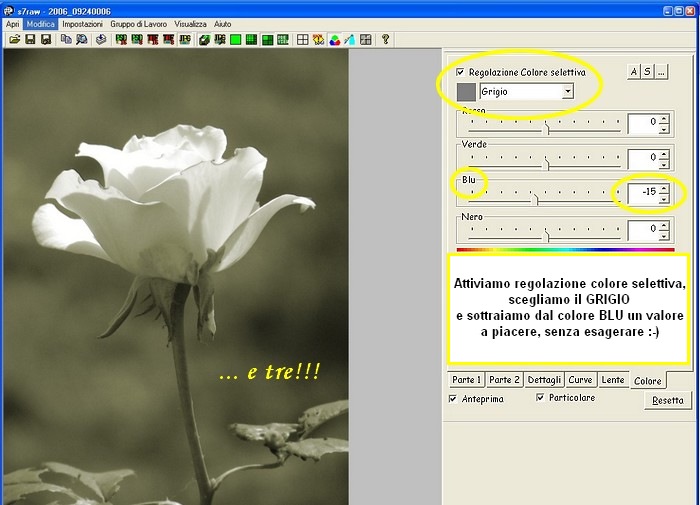Click the open folder toolbar icon
Viewport: 700px width, 505px height.
14,40
